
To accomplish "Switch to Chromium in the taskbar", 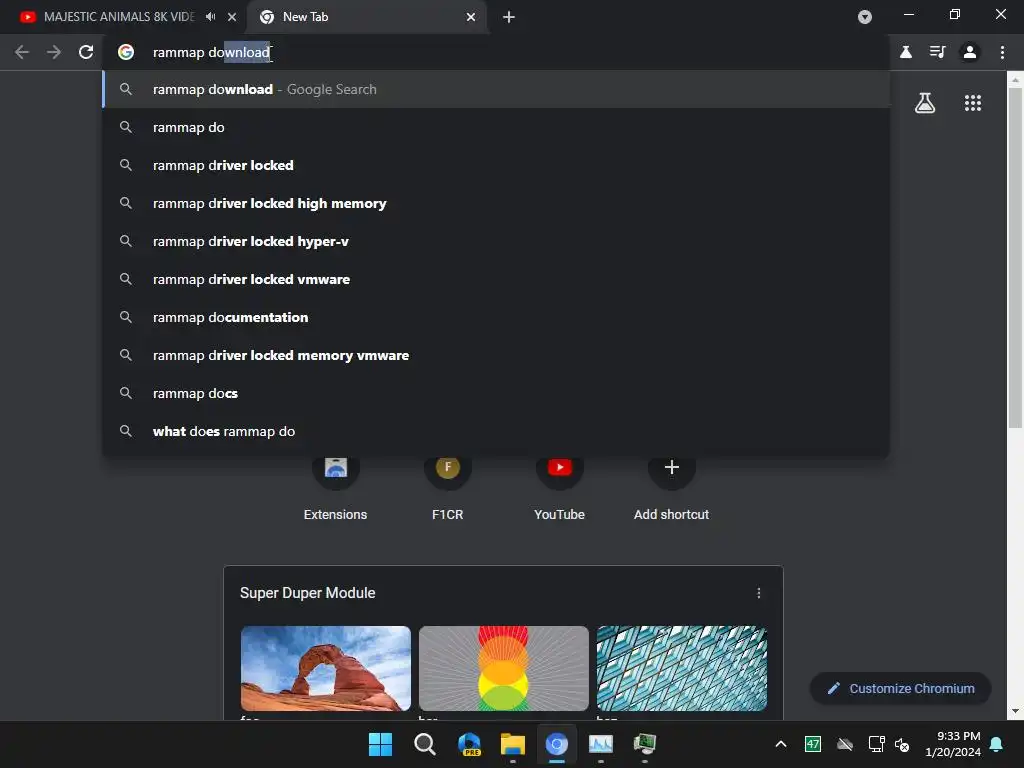I will [x=556, y=744].
